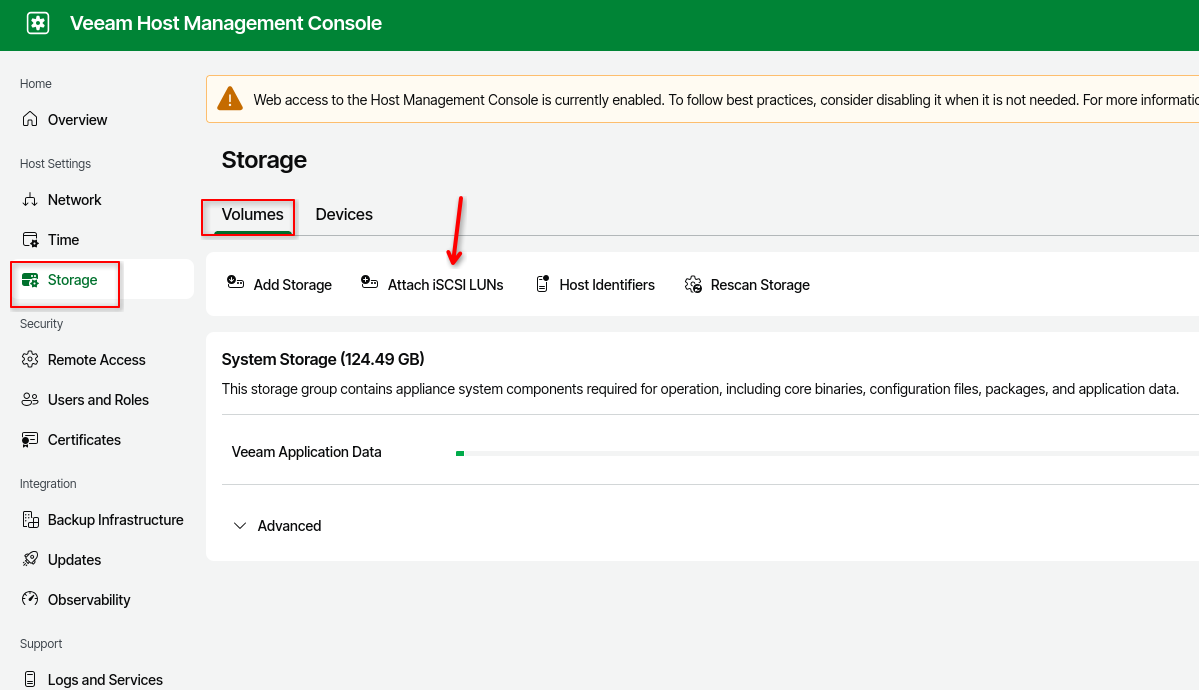Click Rescan Storage button

[747, 285]
